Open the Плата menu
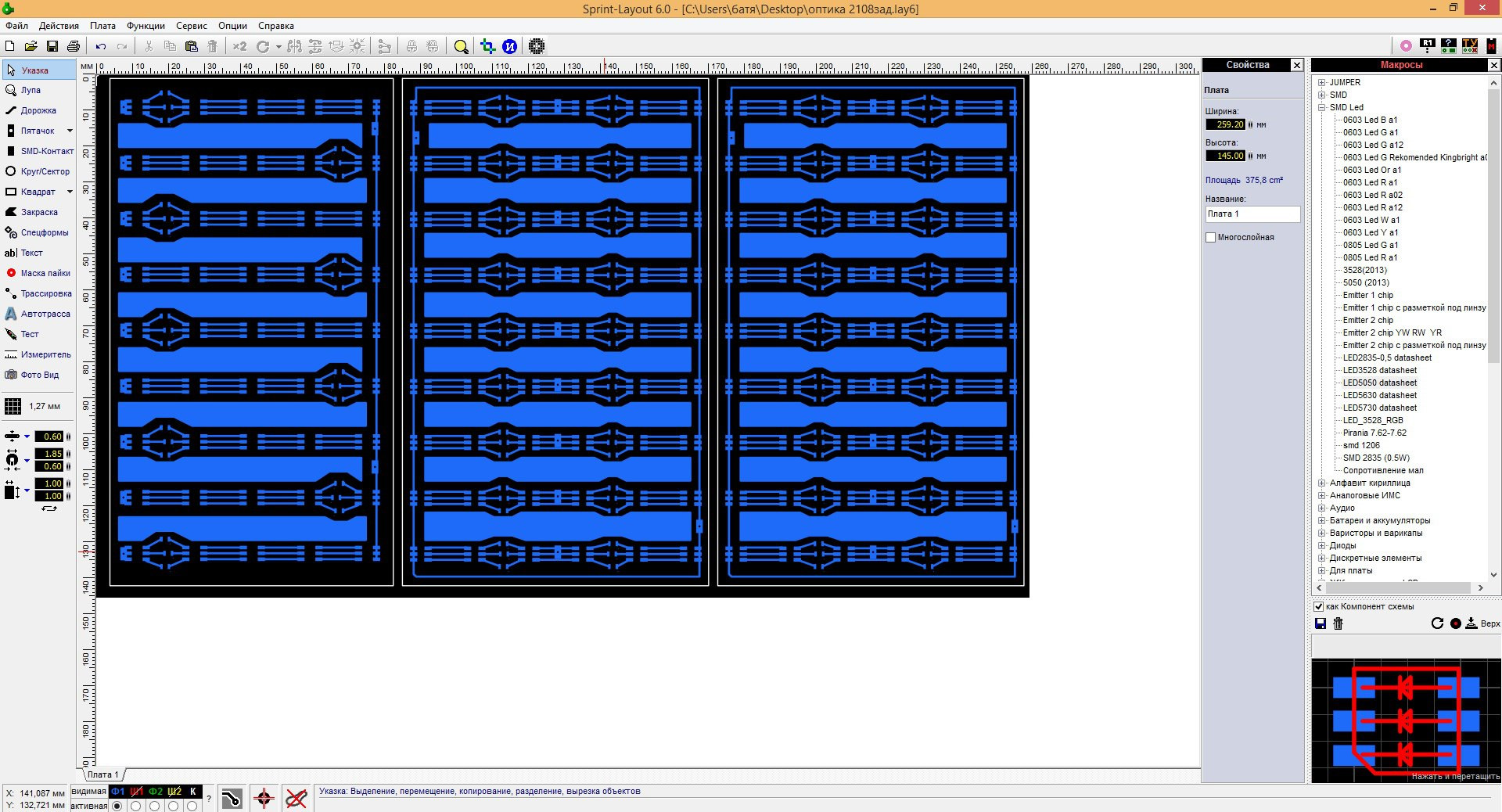The image size is (1502, 812). click(x=102, y=26)
